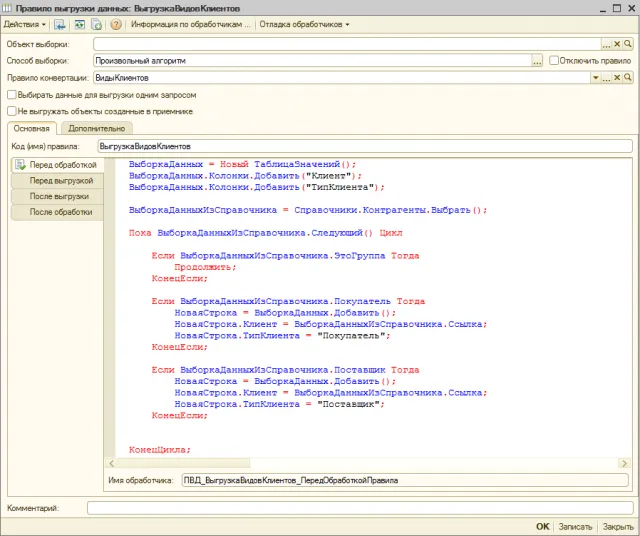Viewport: 640px width, 536px height.
Task: Click the Закрыть button
Action: point(618,527)
